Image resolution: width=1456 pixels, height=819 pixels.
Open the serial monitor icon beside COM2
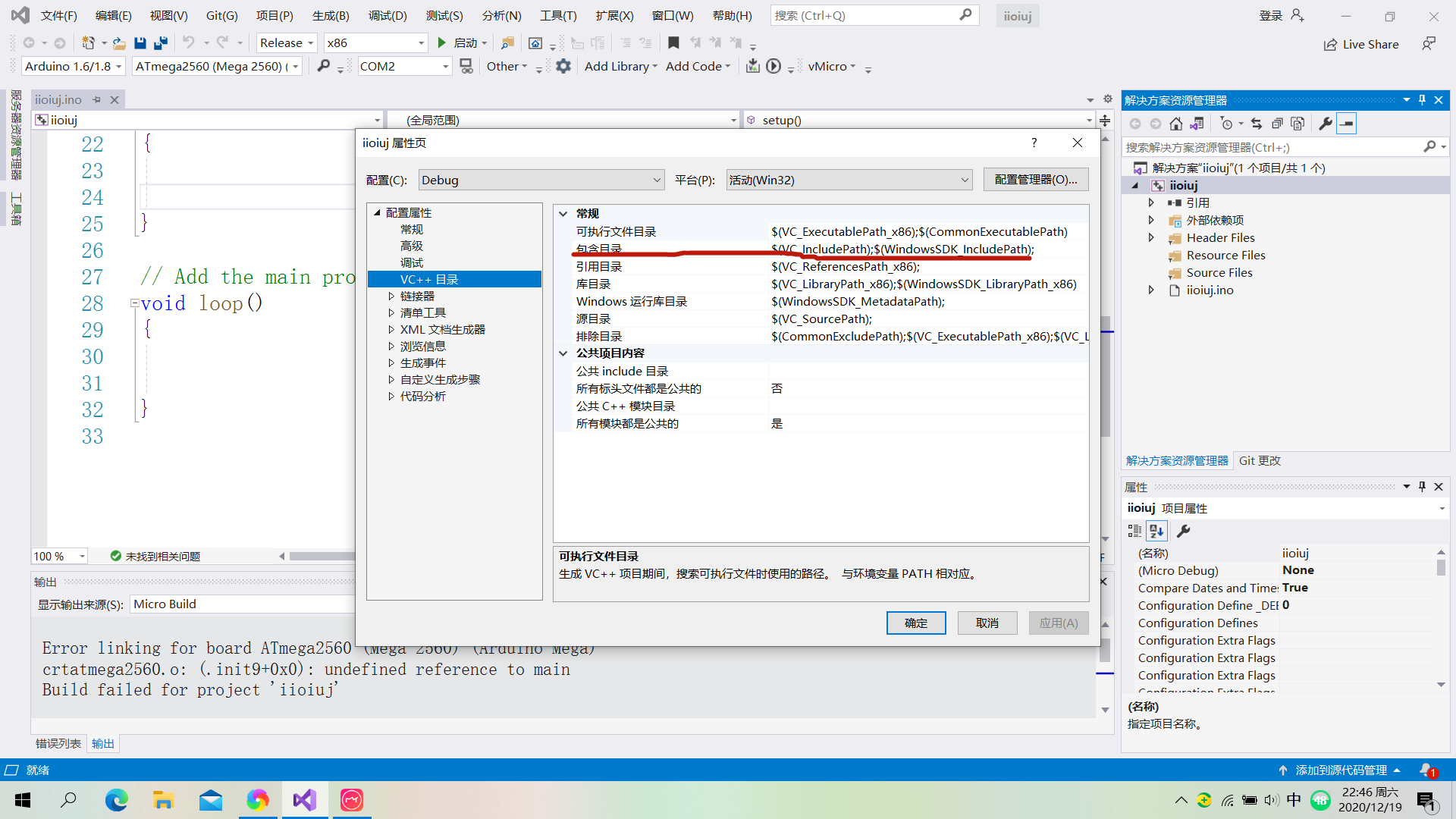(466, 67)
